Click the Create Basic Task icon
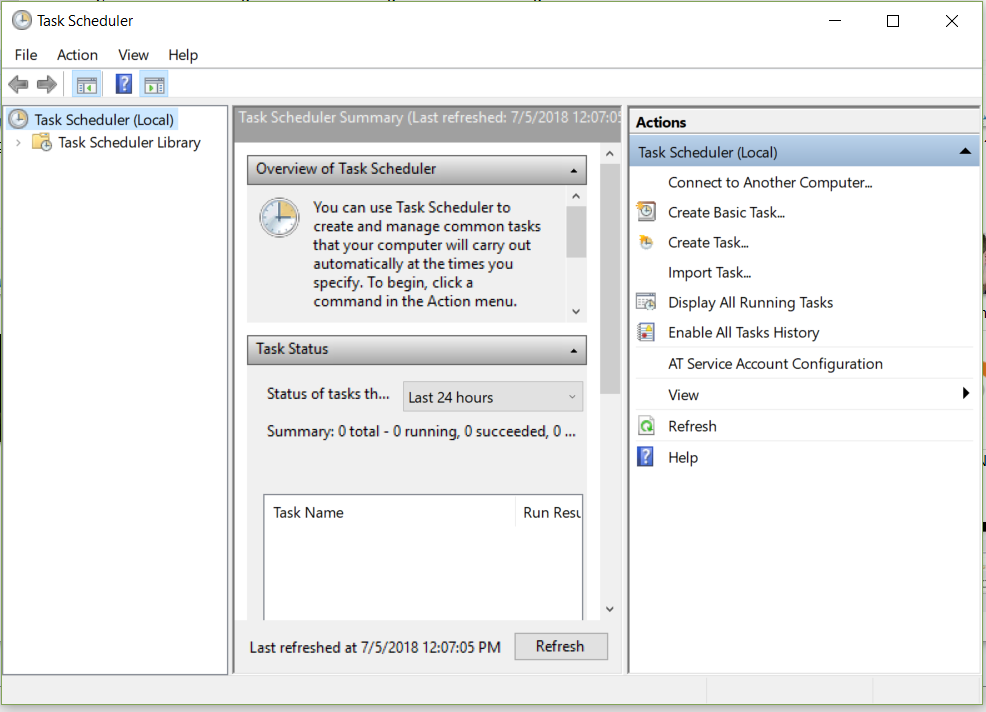The width and height of the screenshot is (986, 712). tap(646, 212)
